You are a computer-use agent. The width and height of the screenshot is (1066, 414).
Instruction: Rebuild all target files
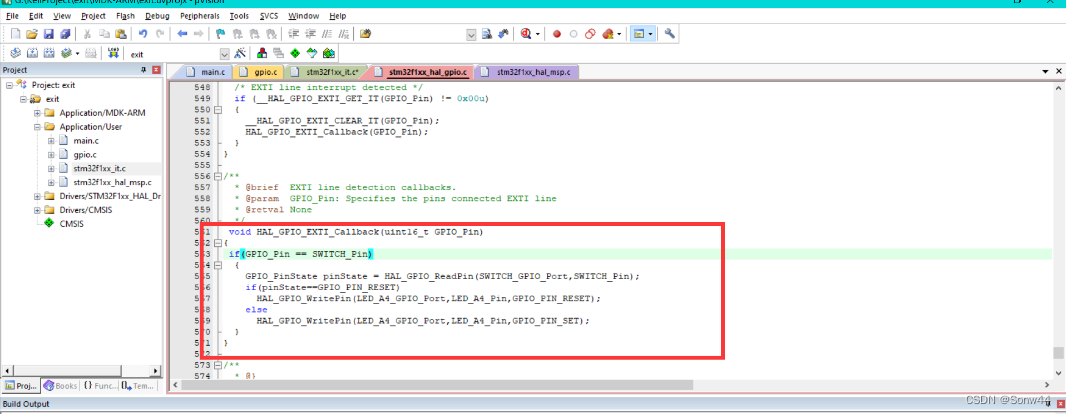[x=49, y=53]
